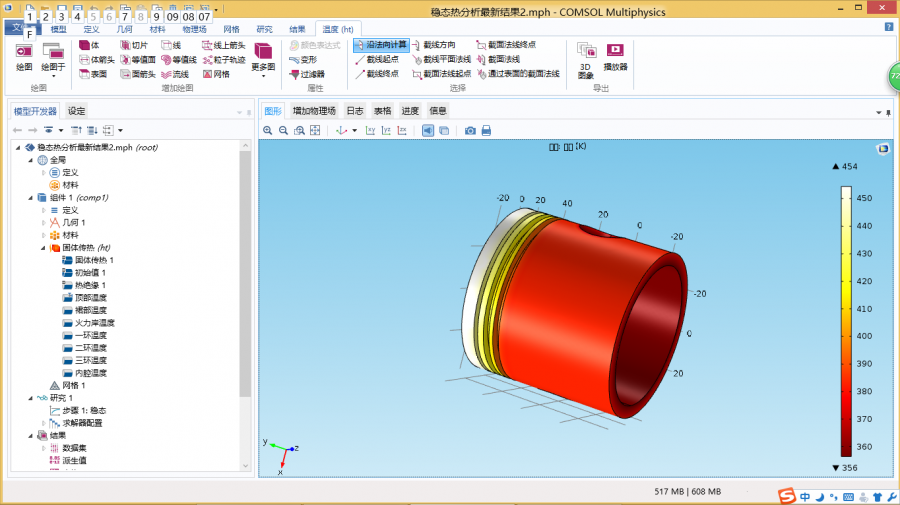Take a snapshot with the camera icon
The image size is (900, 505).
(x=470, y=131)
